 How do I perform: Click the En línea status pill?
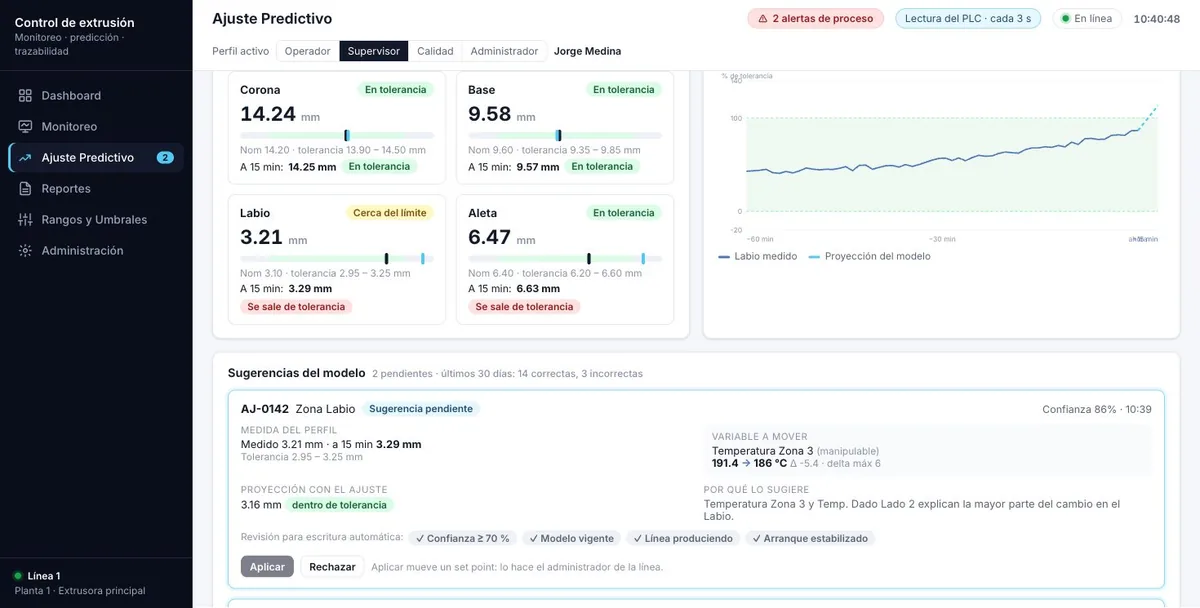(x=1087, y=18)
